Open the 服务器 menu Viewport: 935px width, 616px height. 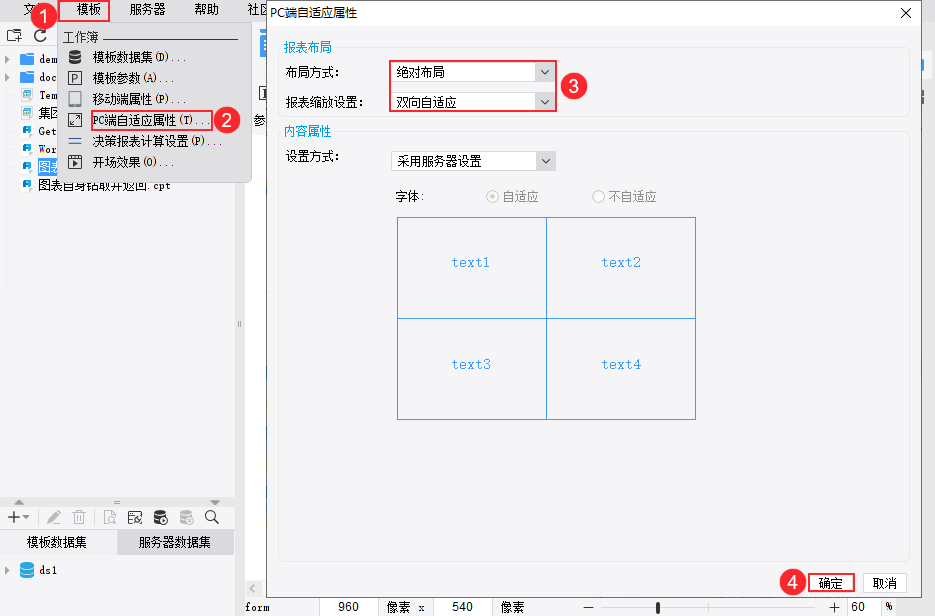pos(147,10)
